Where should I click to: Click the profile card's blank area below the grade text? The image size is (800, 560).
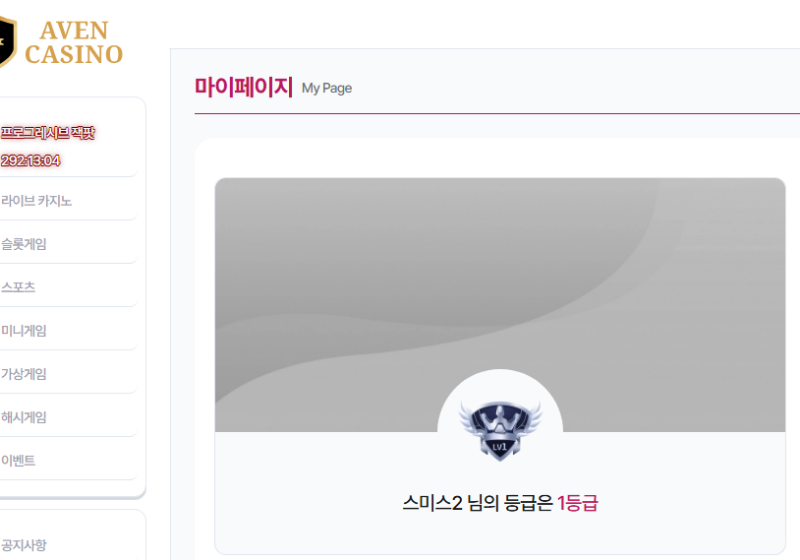point(500,534)
